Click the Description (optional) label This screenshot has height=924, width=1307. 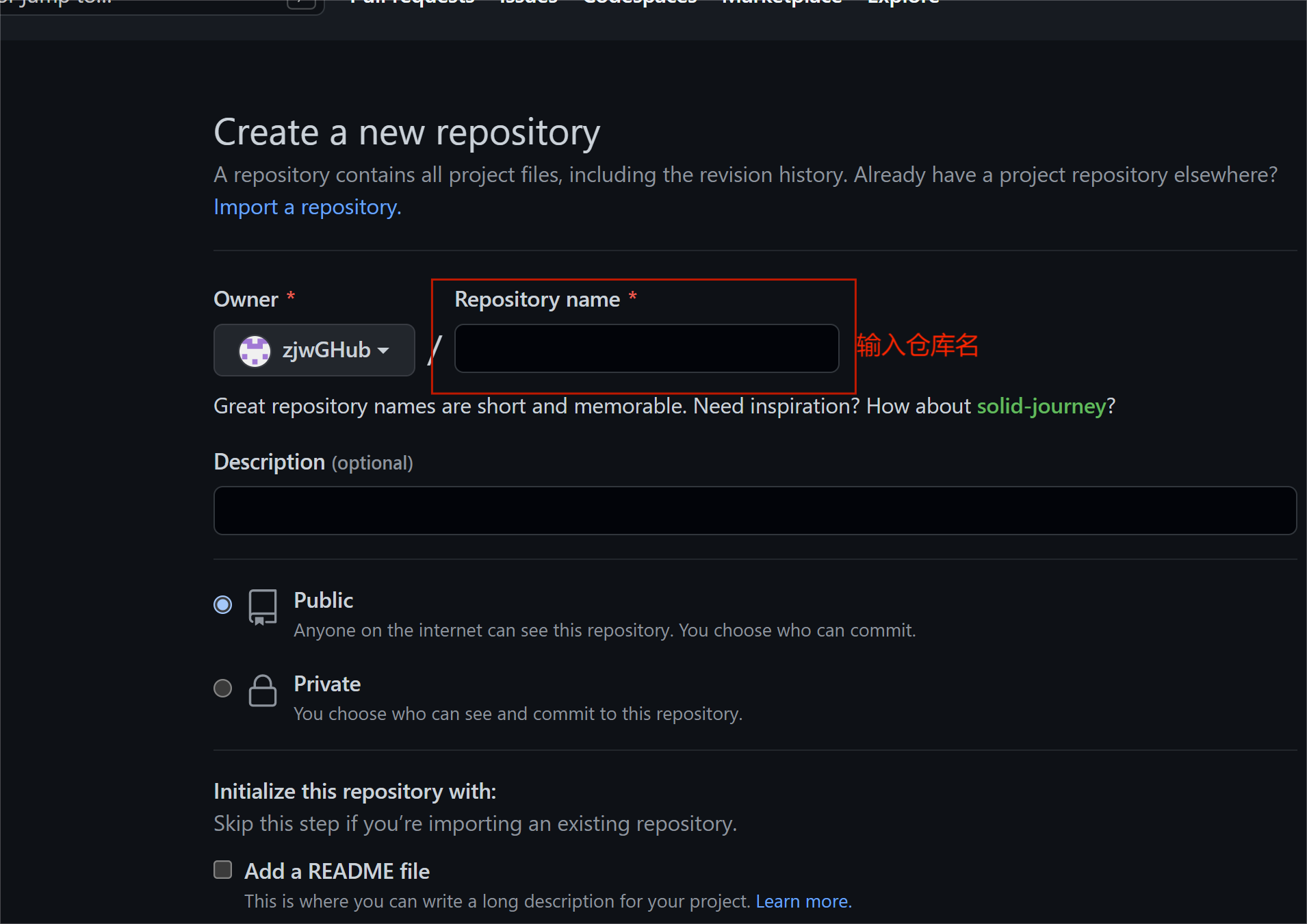313,462
